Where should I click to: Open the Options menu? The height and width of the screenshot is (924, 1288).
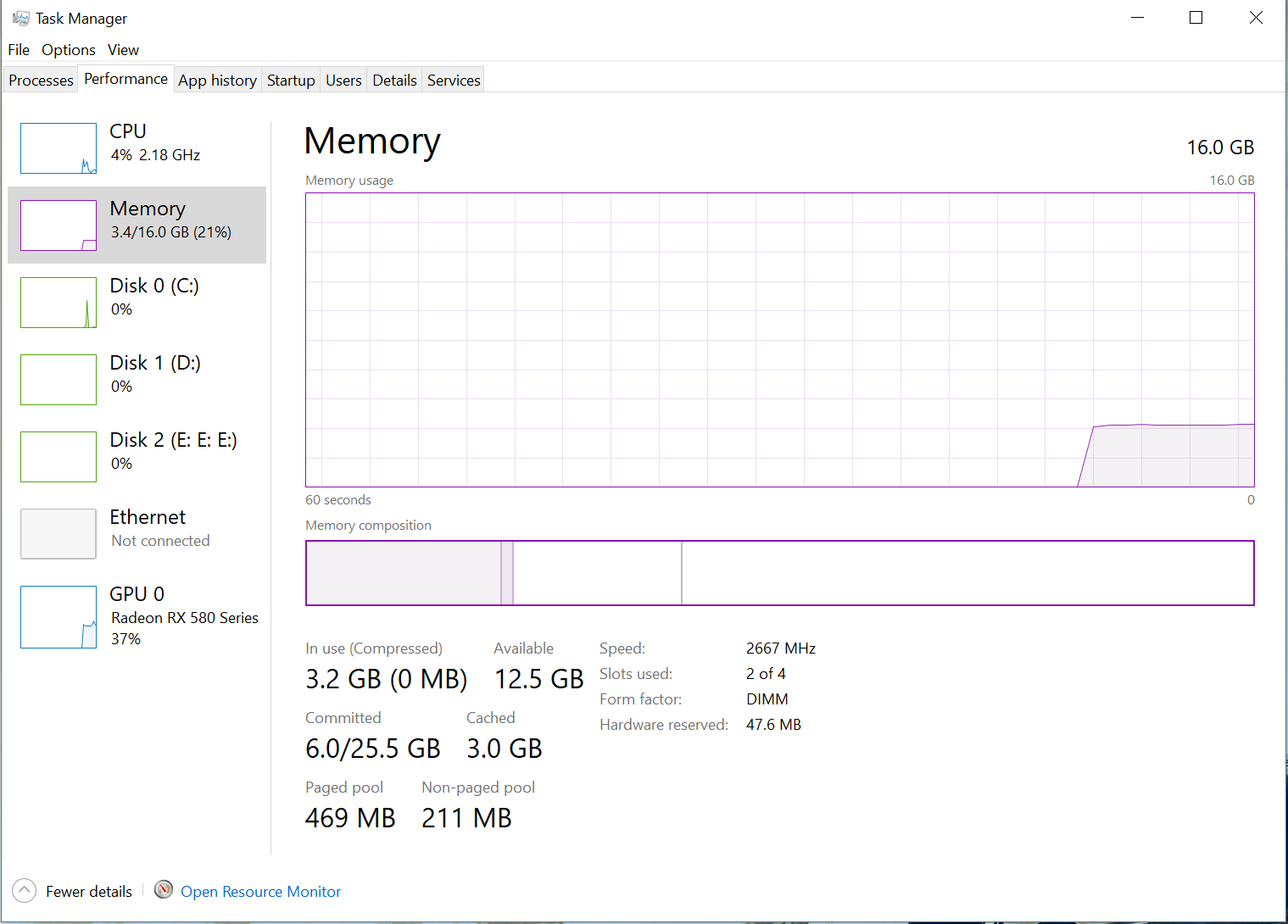(69, 50)
